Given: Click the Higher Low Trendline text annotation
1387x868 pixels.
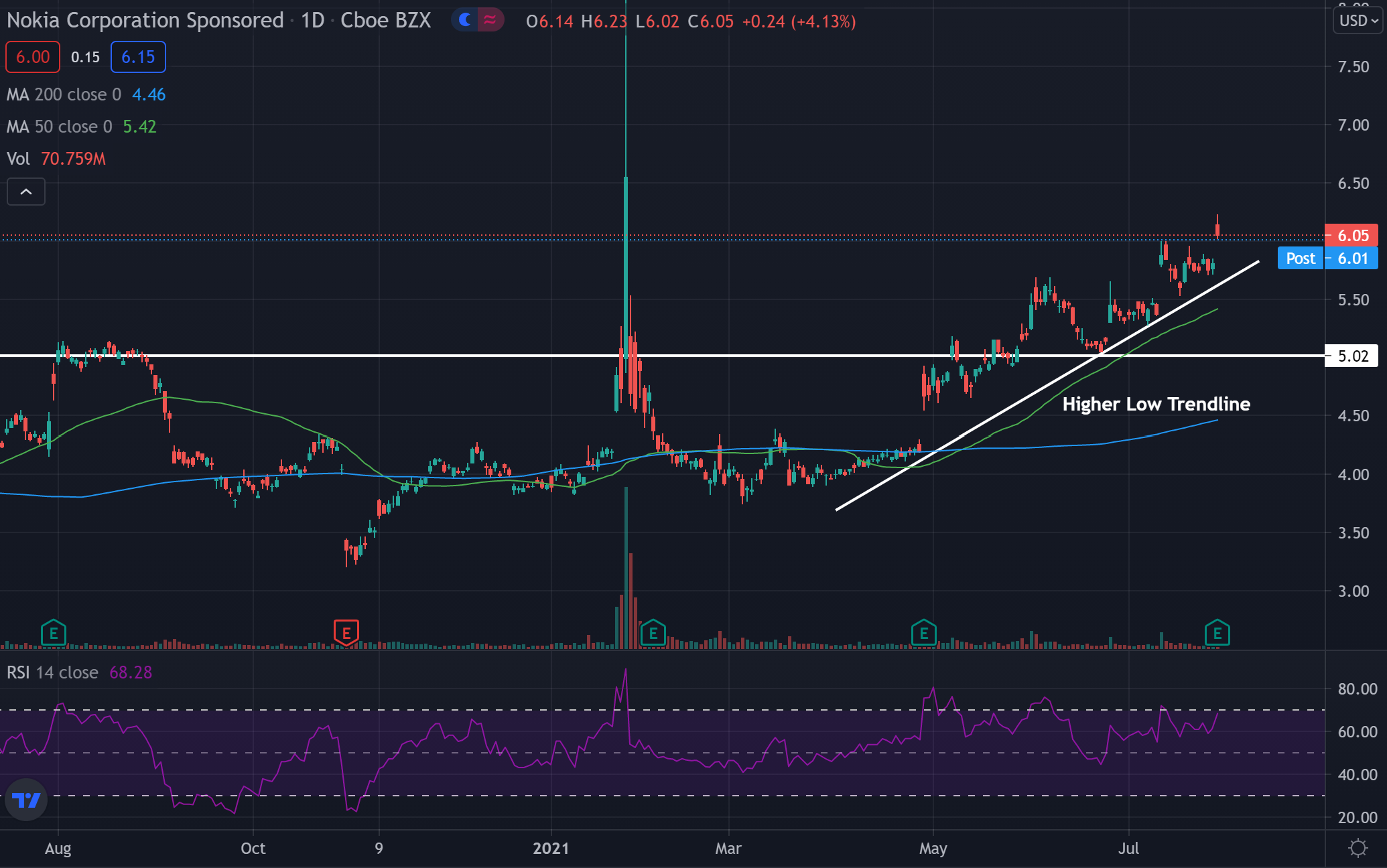Looking at the screenshot, I should (1157, 404).
